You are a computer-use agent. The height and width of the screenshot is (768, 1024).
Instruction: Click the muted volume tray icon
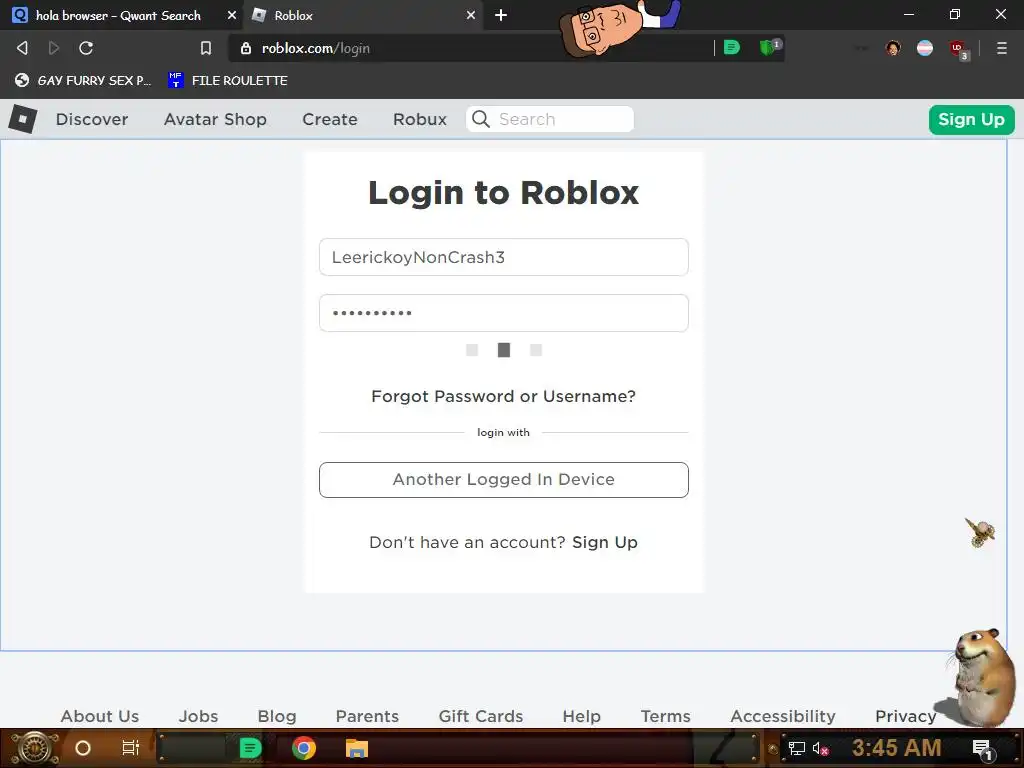coord(821,748)
